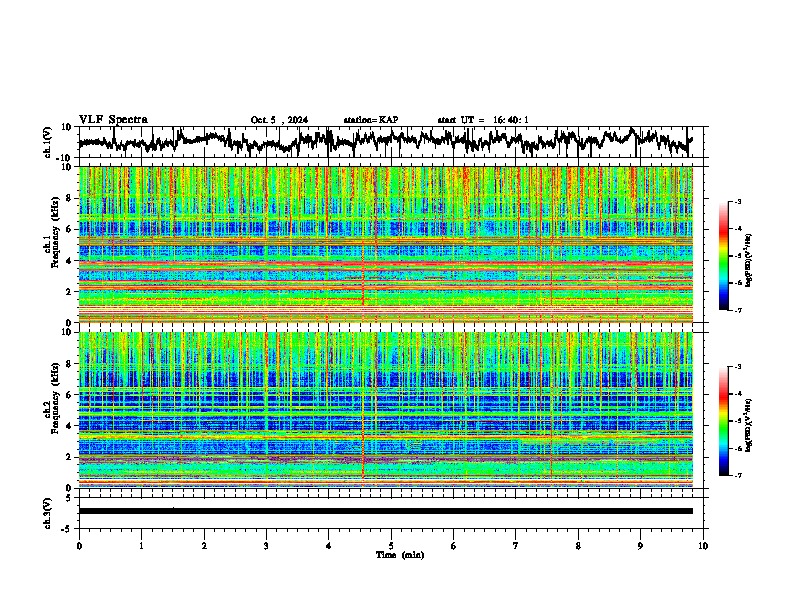Select the date label "Oct. 5, 2024"
This screenshot has height=612, width=792.
coord(279,120)
